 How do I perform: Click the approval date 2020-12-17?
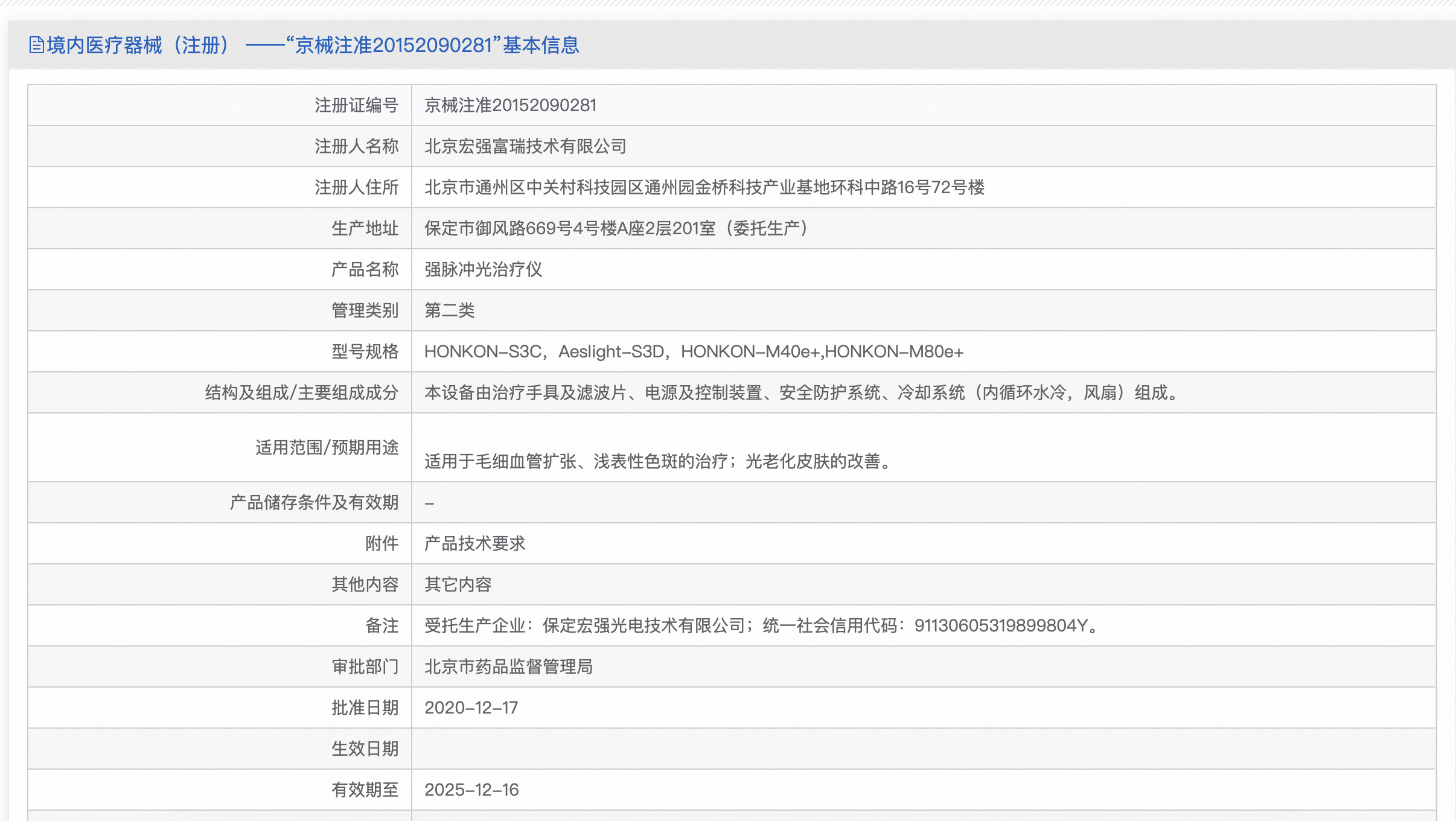click(471, 708)
